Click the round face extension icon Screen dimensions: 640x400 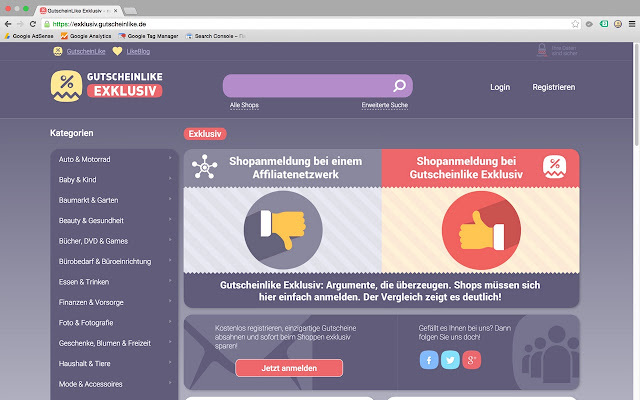618,24
